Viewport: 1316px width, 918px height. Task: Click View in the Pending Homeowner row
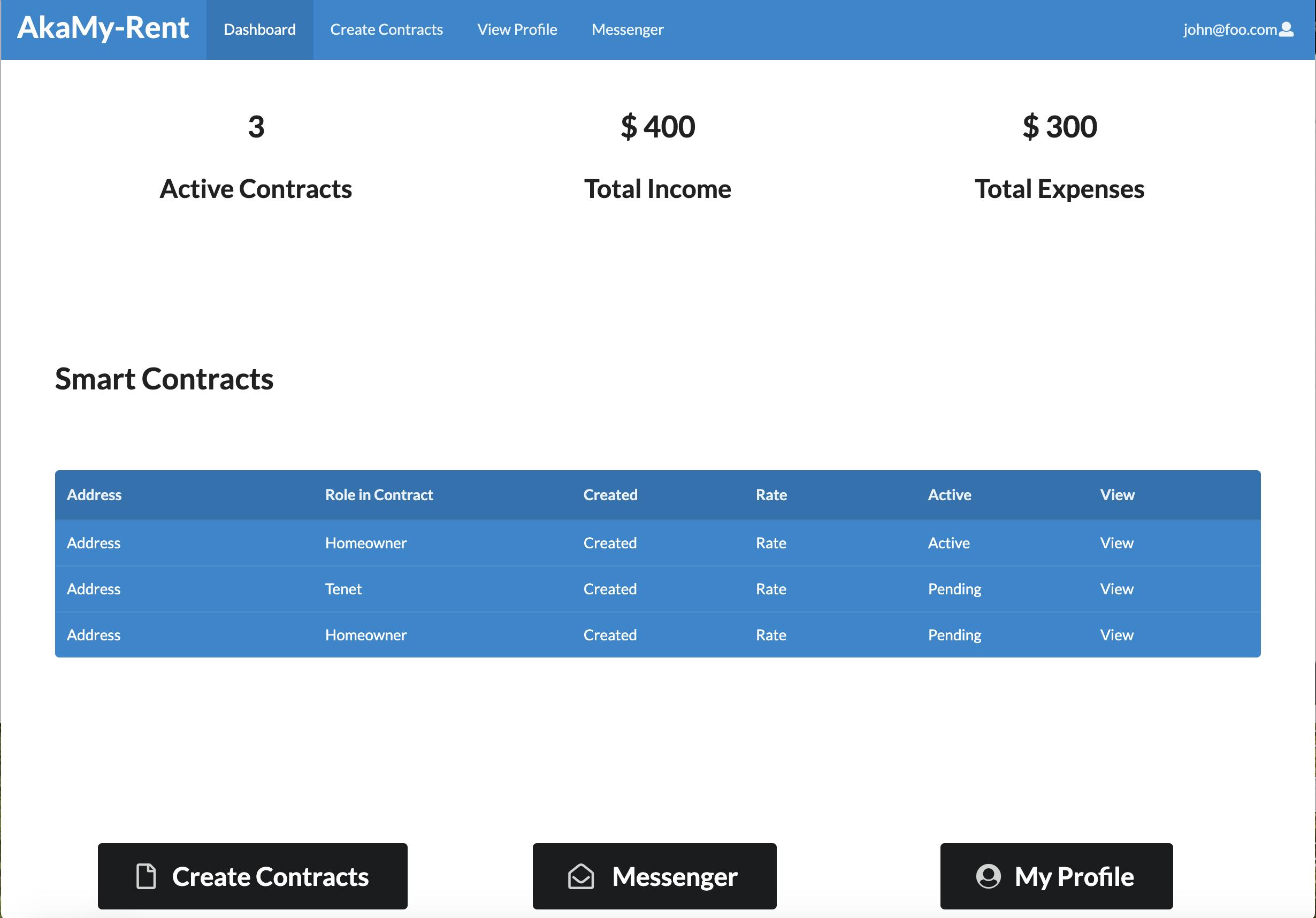point(1116,634)
